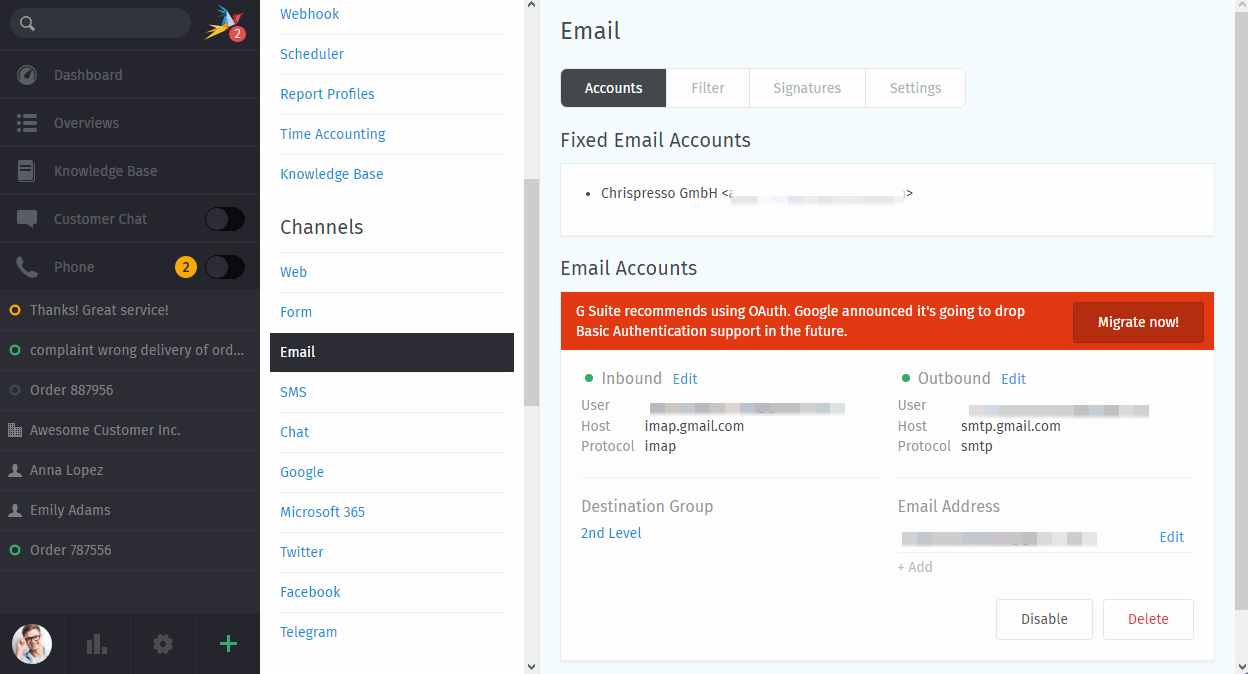1248x674 pixels.
Task: Open the Order 887956 ticket
Action: click(130, 390)
